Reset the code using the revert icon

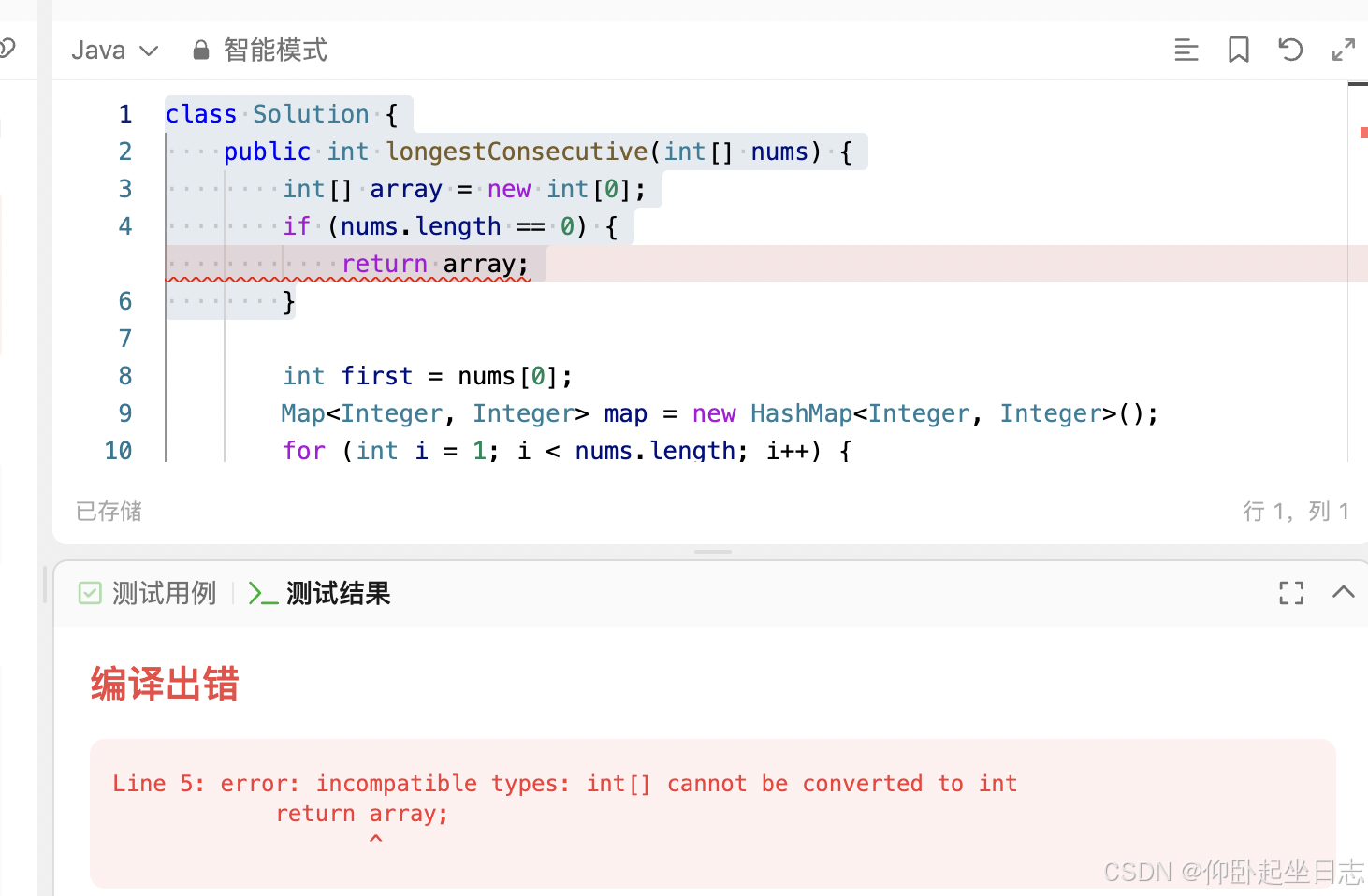pos(1289,50)
